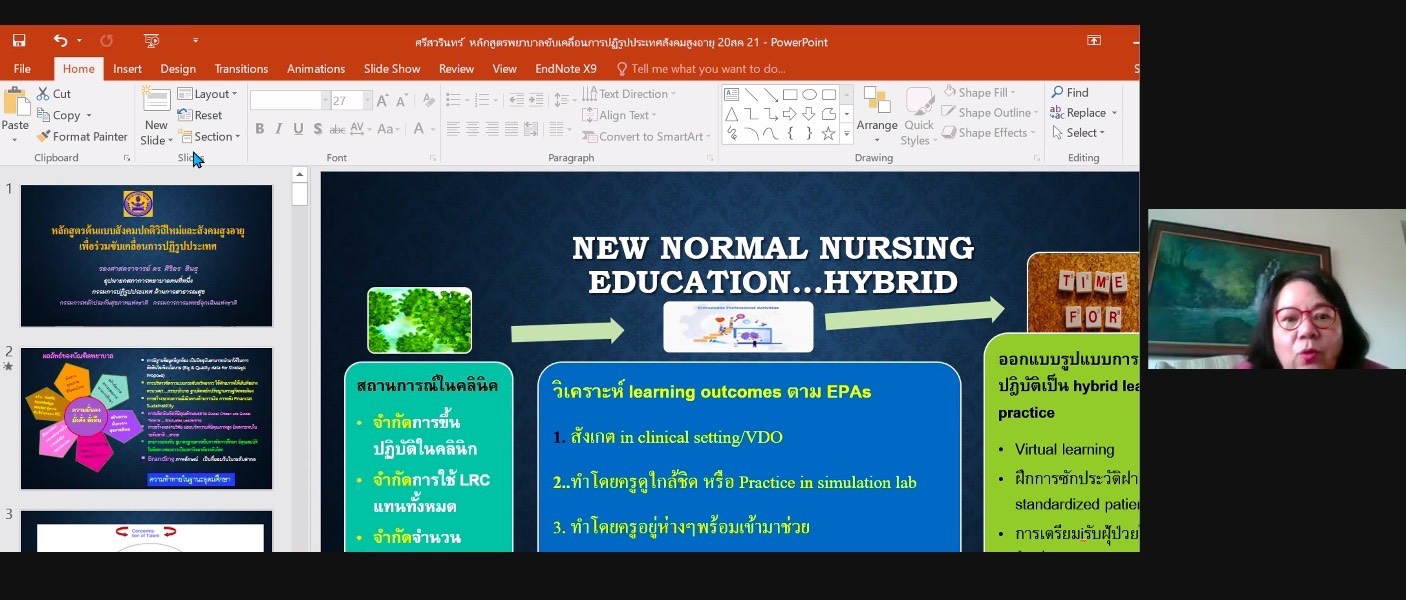The height and width of the screenshot is (600, 1406).
Task: Select the 5-point star shape
Action: [828, 133]
